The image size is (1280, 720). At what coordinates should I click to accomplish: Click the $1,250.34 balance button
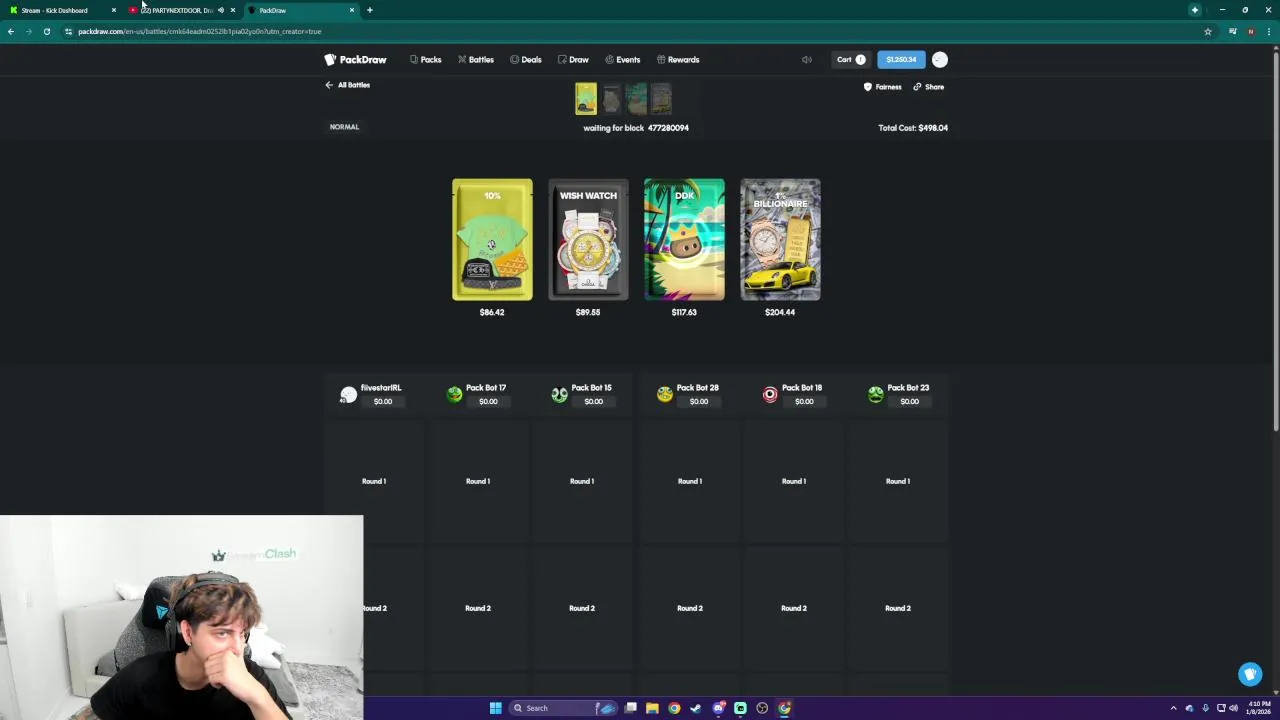(x=901, y=60)
